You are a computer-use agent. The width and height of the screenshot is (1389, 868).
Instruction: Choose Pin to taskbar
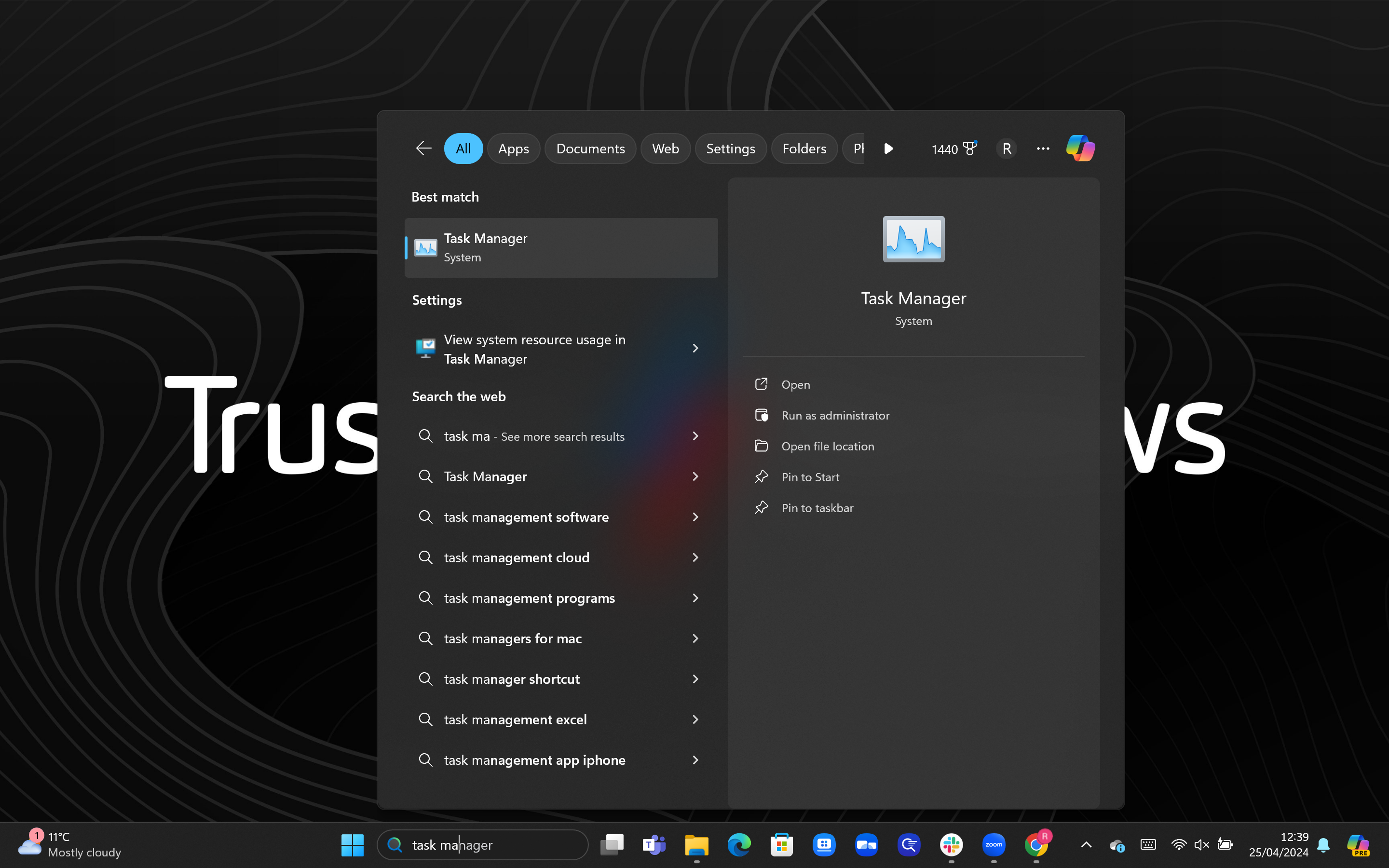913,508
